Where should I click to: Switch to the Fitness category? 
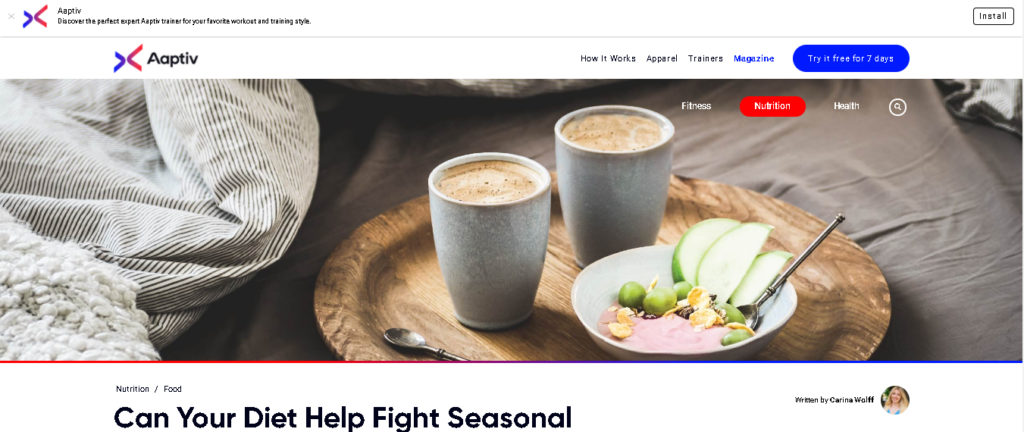(696, 106)
